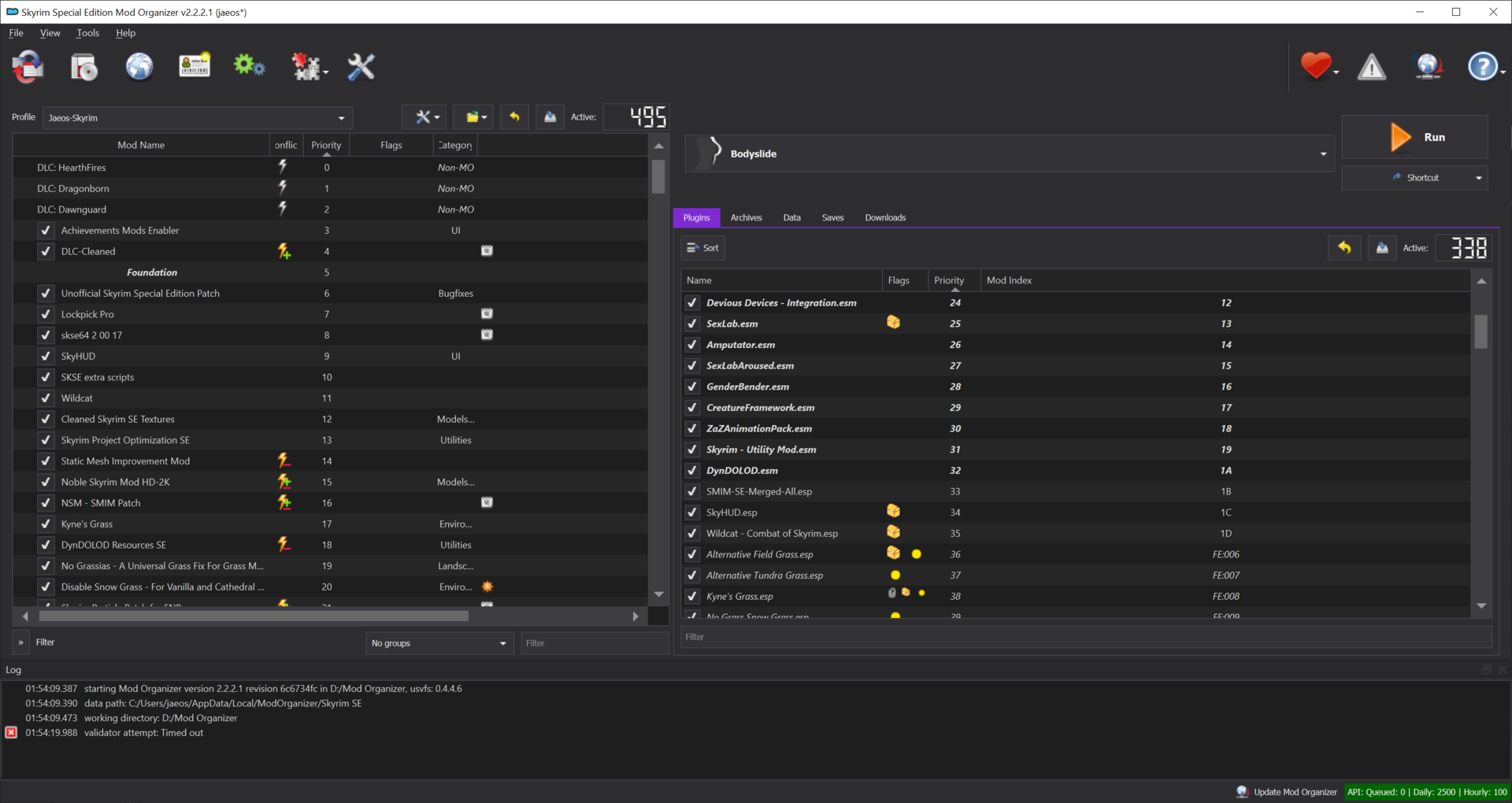This screenshot has width=1512, height=803.
Task: Click the red heart endorse icon
Action: [x=1317, y=66]
